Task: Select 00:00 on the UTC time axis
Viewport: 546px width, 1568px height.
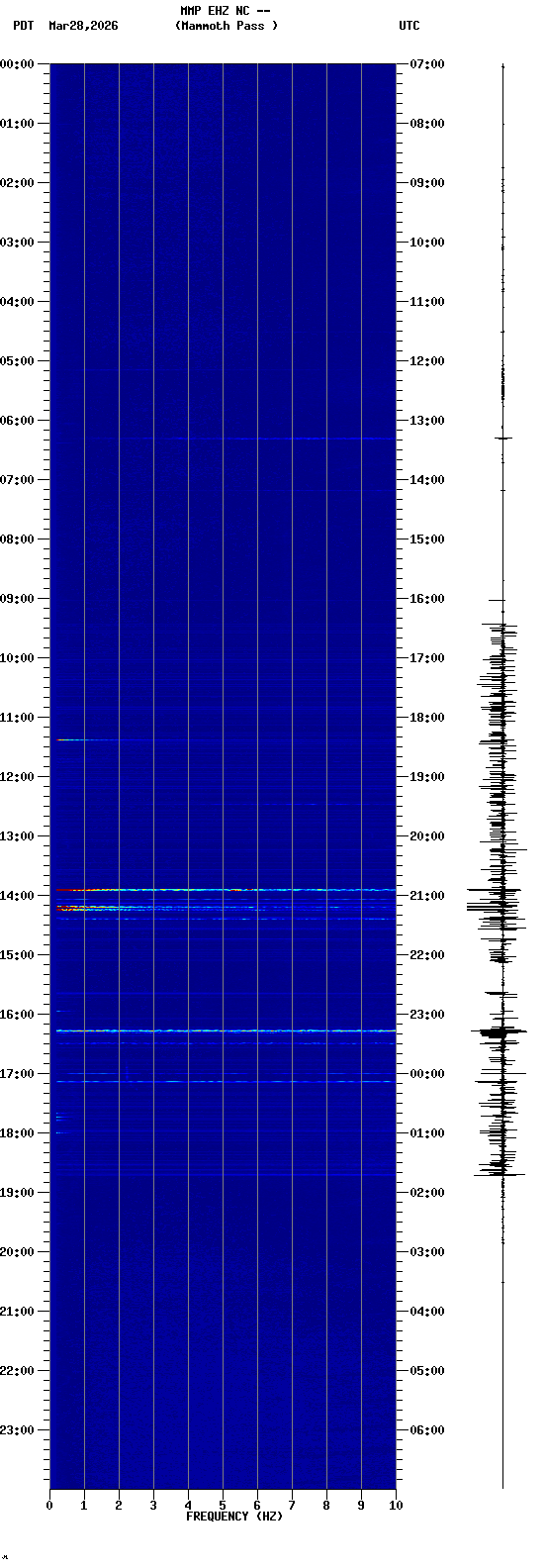Action: [427, 1074]
